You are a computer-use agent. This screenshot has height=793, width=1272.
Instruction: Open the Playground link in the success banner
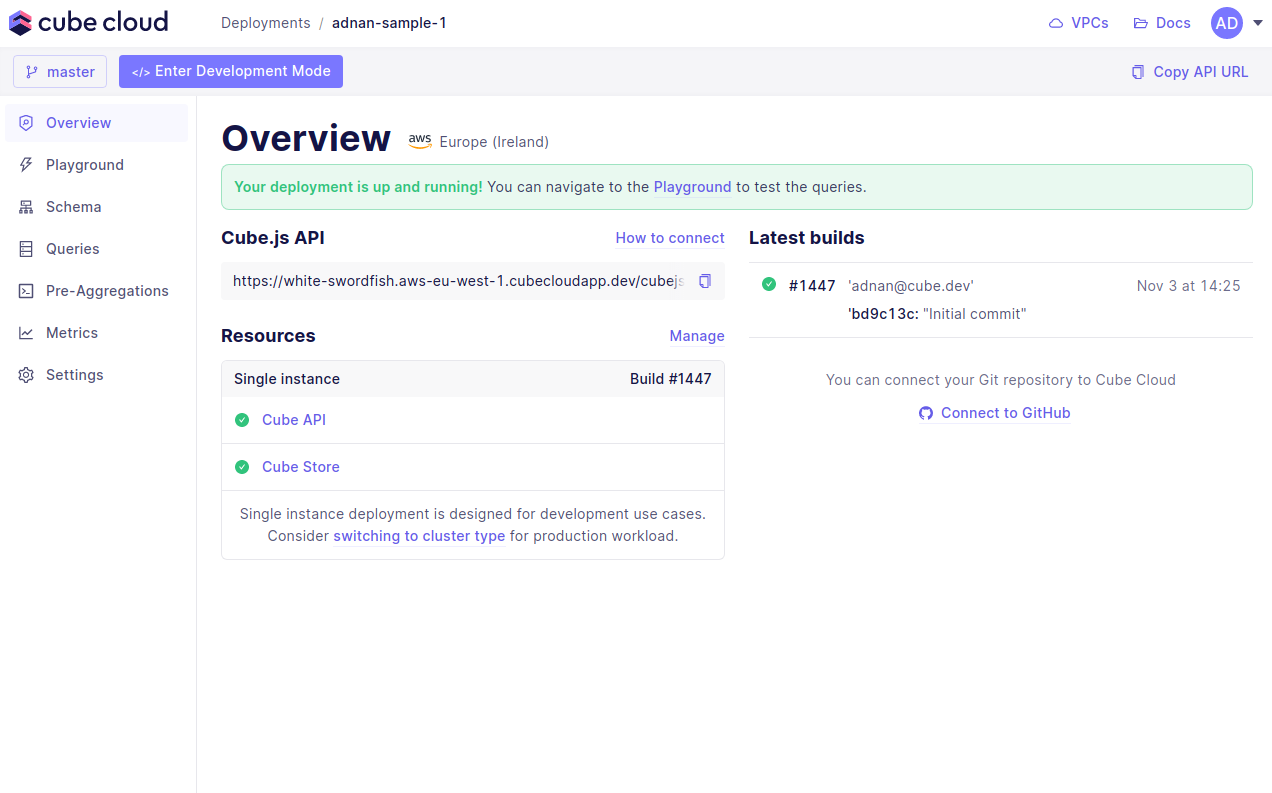pos(692,187)
